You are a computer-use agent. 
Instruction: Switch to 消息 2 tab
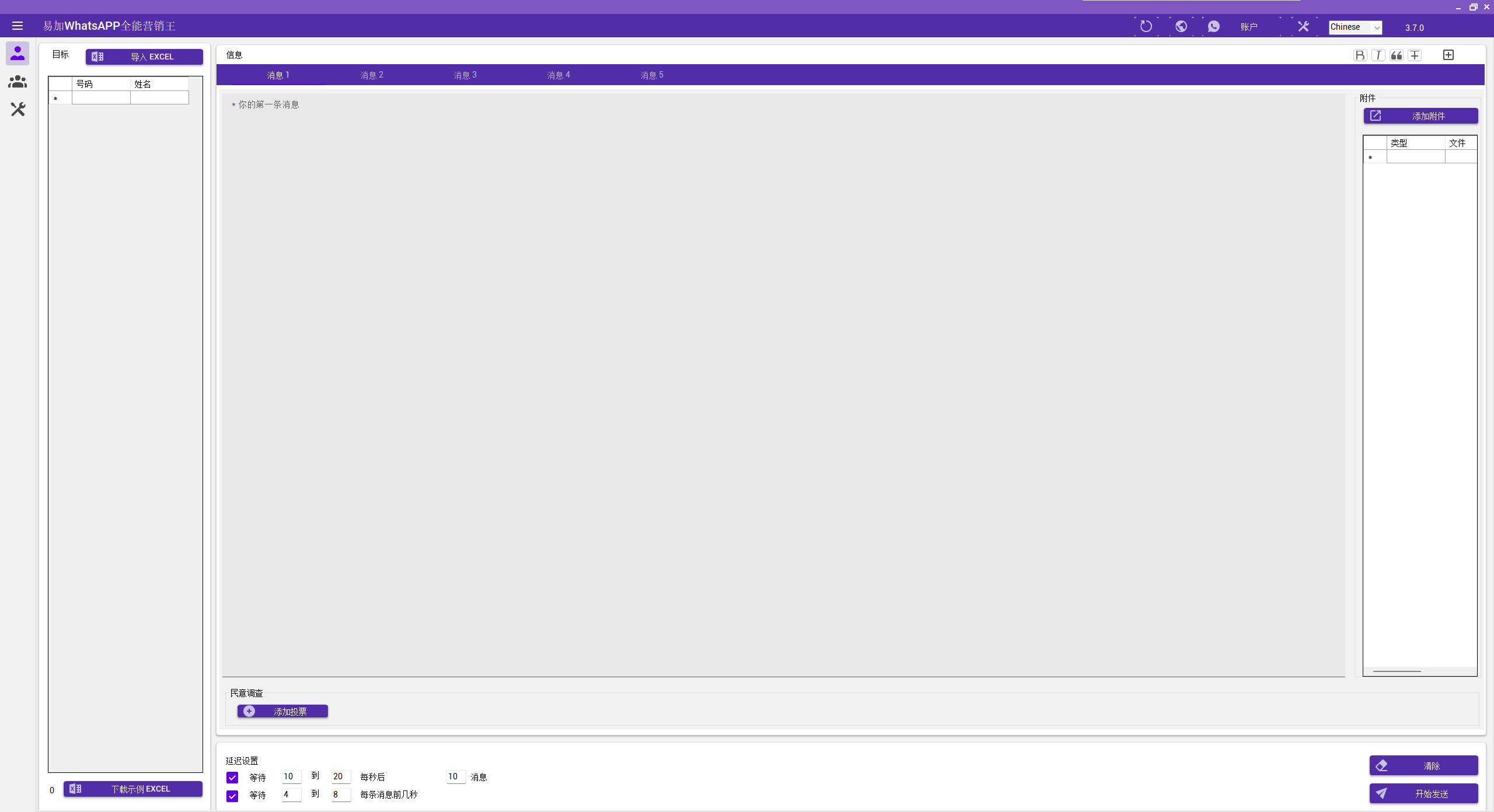[x=372, y=75]
